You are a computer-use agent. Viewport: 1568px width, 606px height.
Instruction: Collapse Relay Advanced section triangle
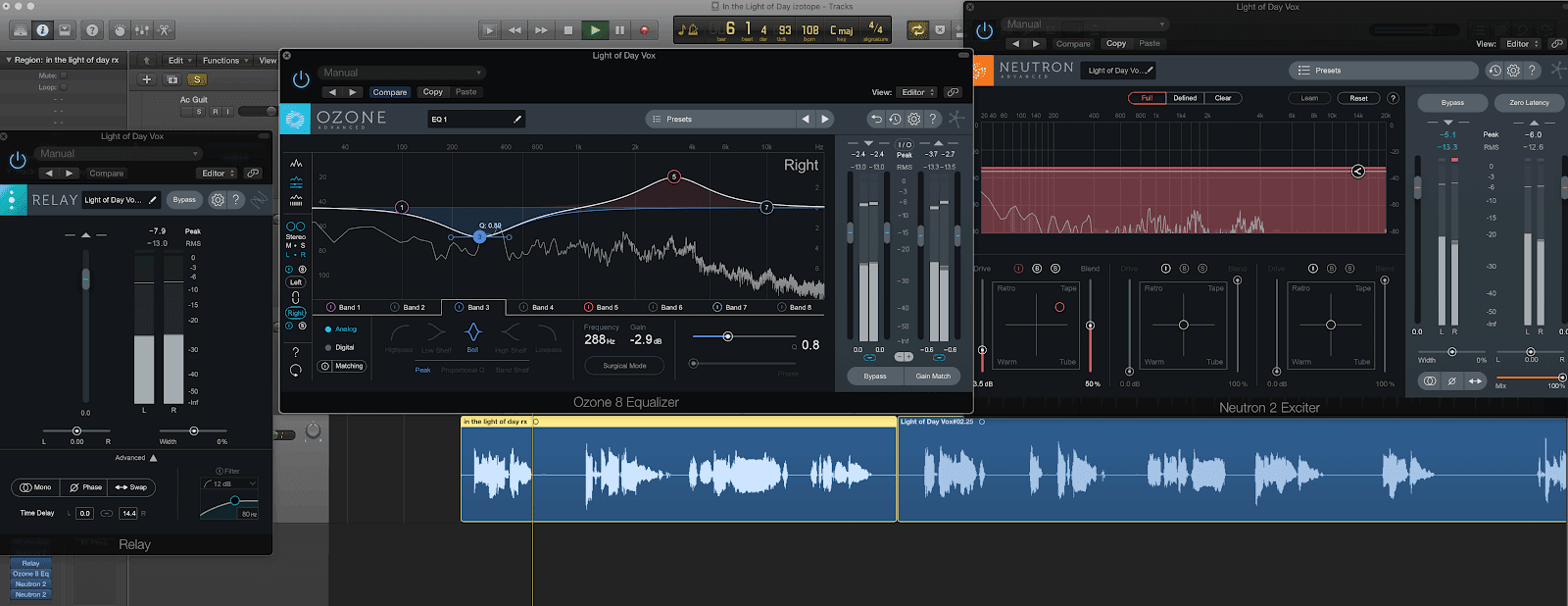click(x=153, y=458)
